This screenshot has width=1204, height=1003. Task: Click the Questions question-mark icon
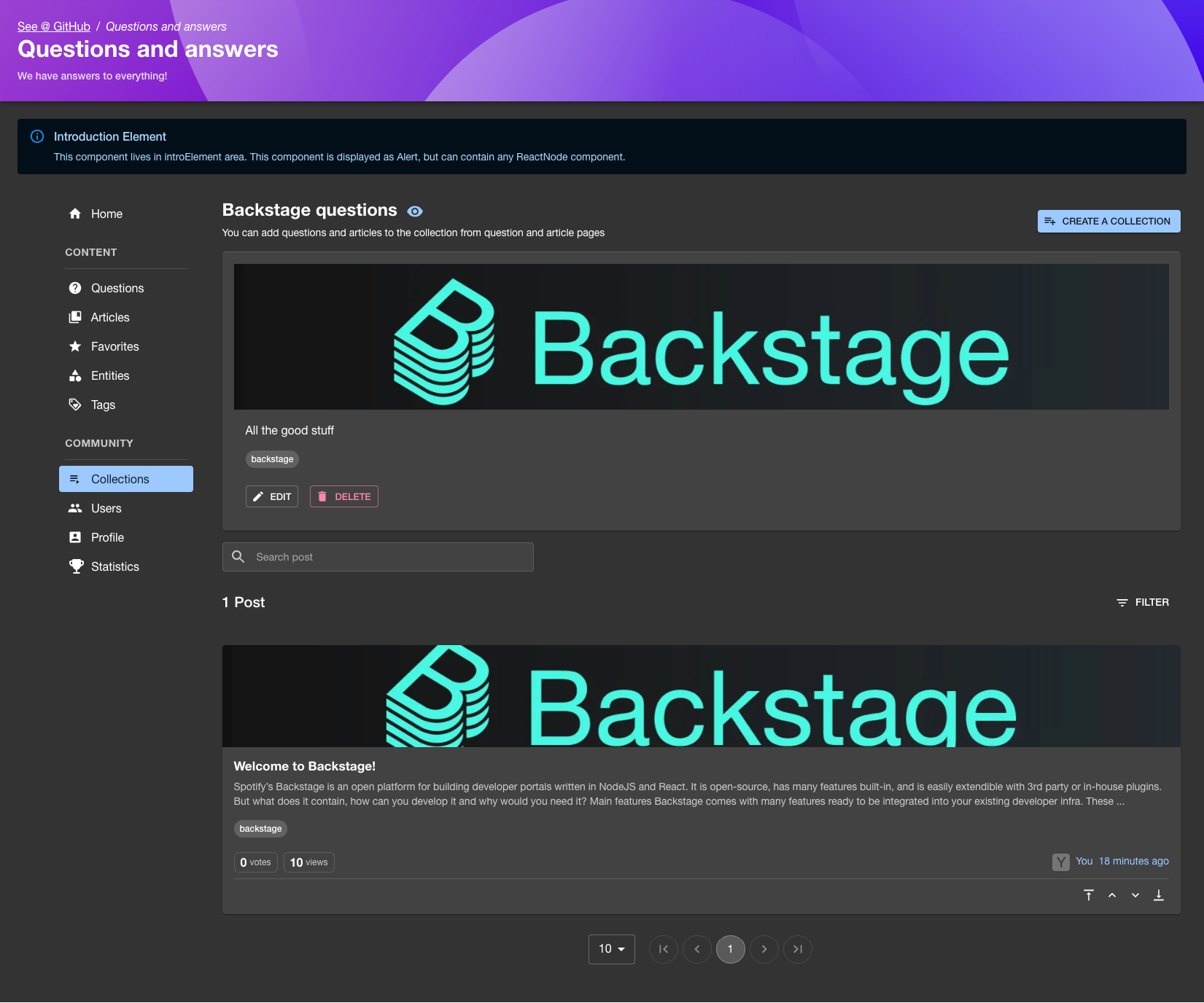[x=75, y=288]
